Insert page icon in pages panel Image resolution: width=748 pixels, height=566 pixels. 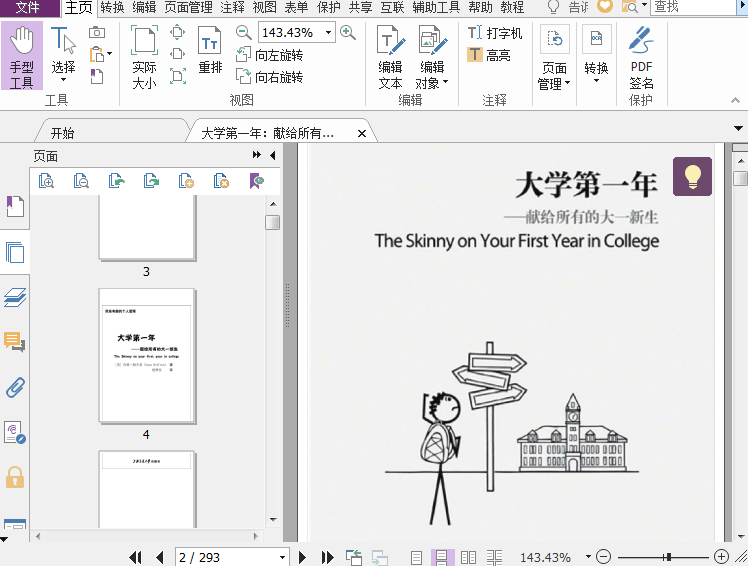[186, 181]
